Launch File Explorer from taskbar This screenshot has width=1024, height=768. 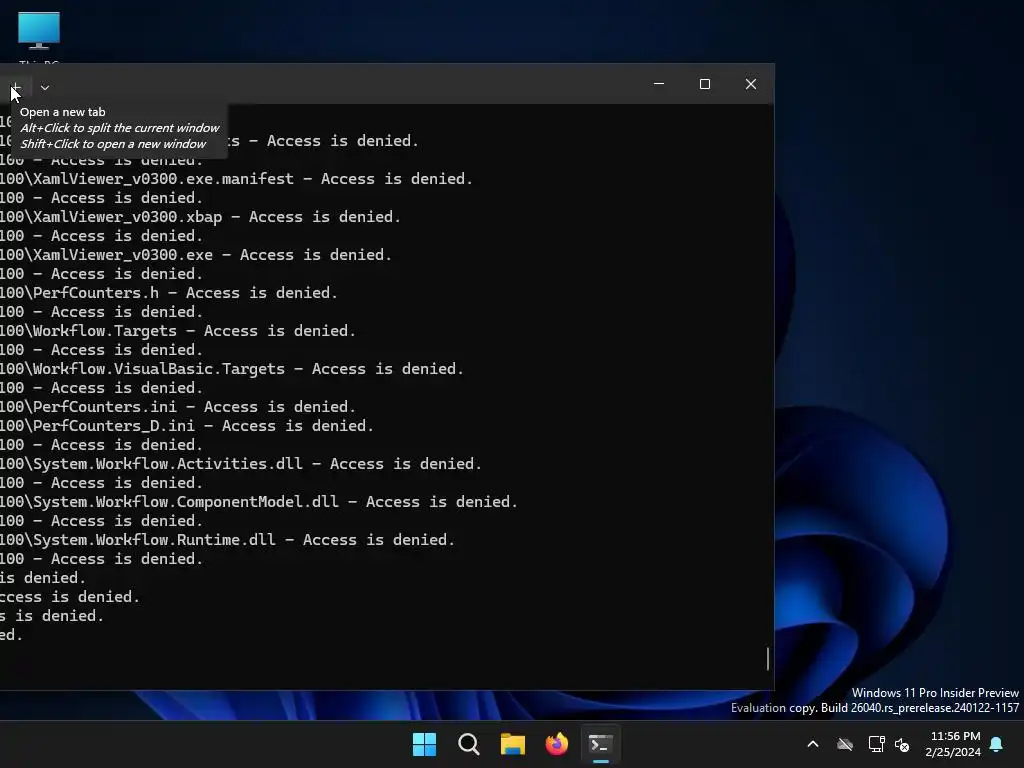tap(513, 744)
